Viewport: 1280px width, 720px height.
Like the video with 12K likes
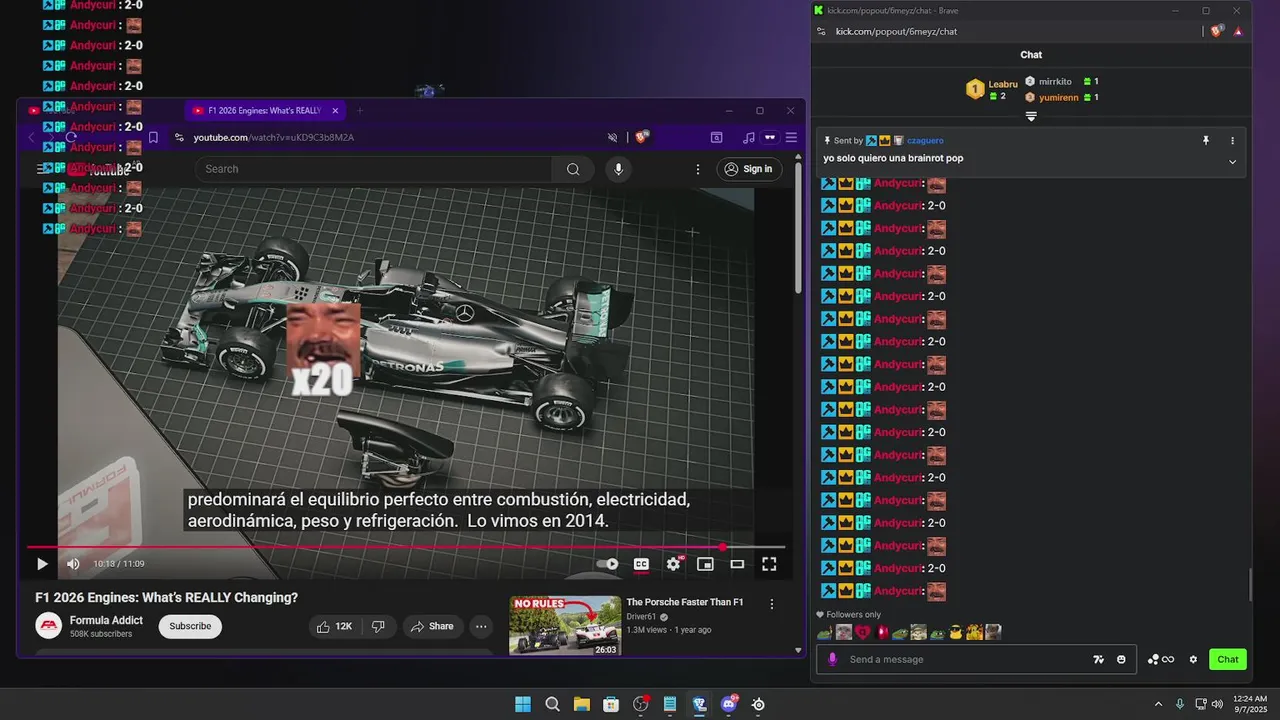334,626
